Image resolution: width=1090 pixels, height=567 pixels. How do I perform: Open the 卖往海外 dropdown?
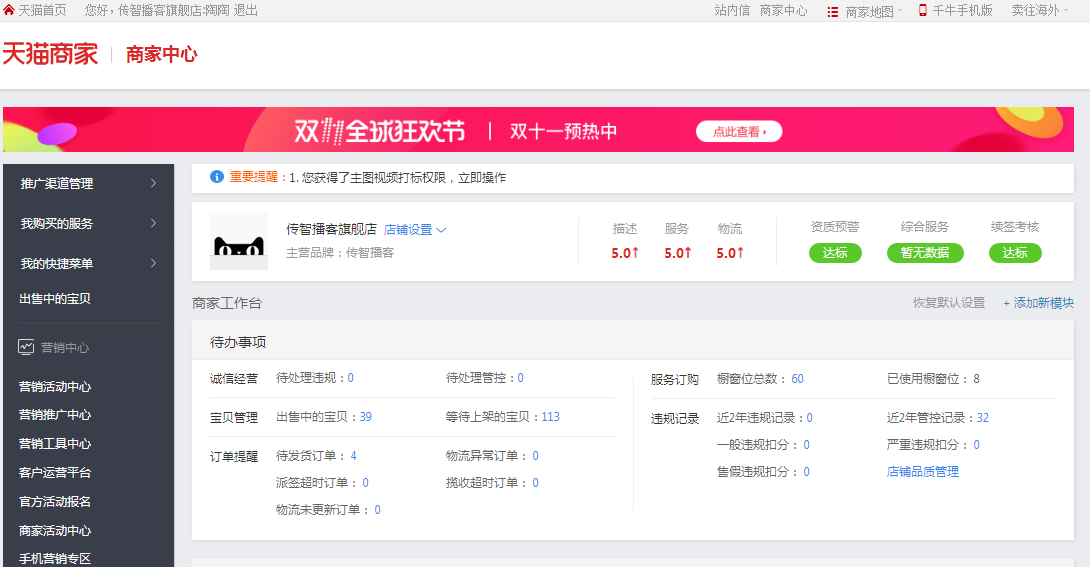click(1039, 10)
